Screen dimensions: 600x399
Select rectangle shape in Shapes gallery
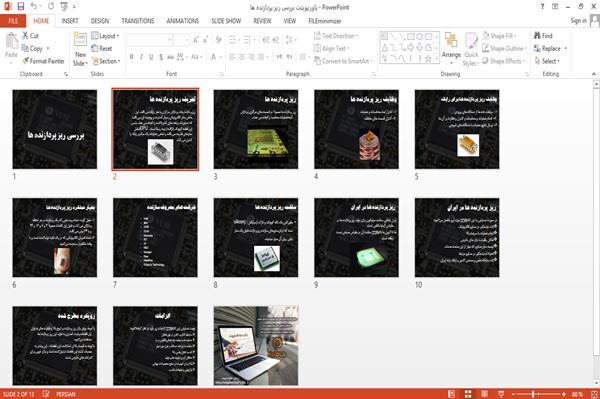(411, 37)
